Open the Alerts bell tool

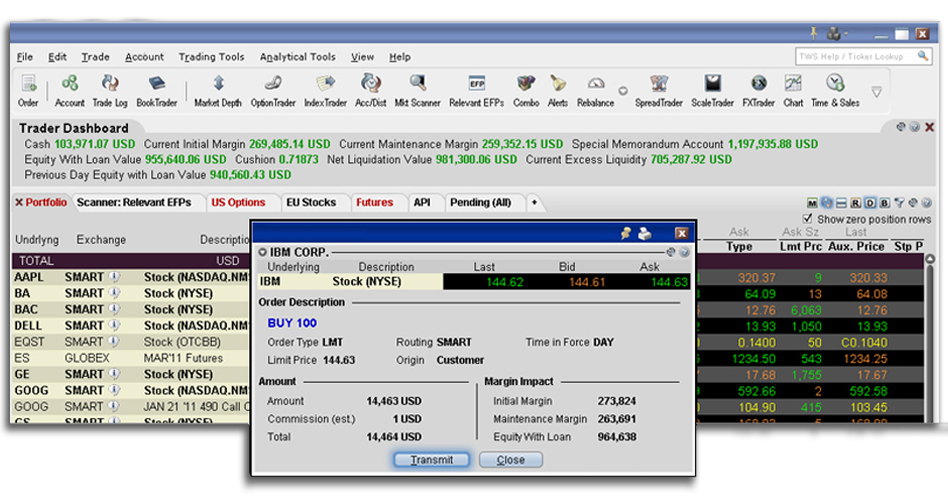(x=557, y=91)
